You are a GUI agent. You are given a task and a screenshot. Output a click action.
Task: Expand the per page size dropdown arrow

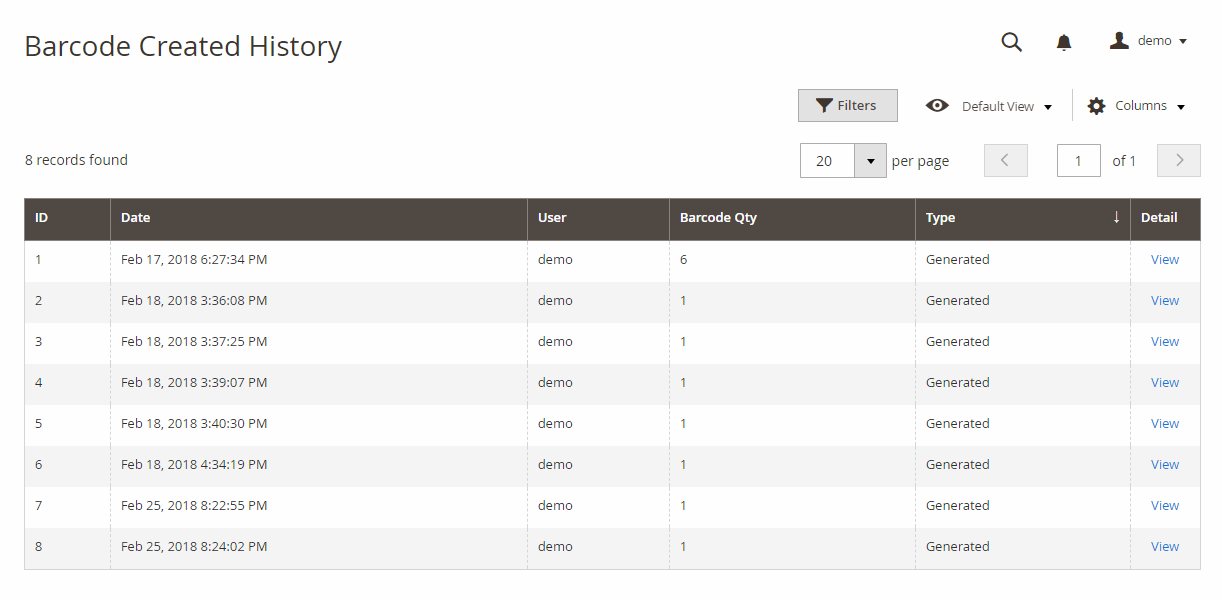pos(870,161)
